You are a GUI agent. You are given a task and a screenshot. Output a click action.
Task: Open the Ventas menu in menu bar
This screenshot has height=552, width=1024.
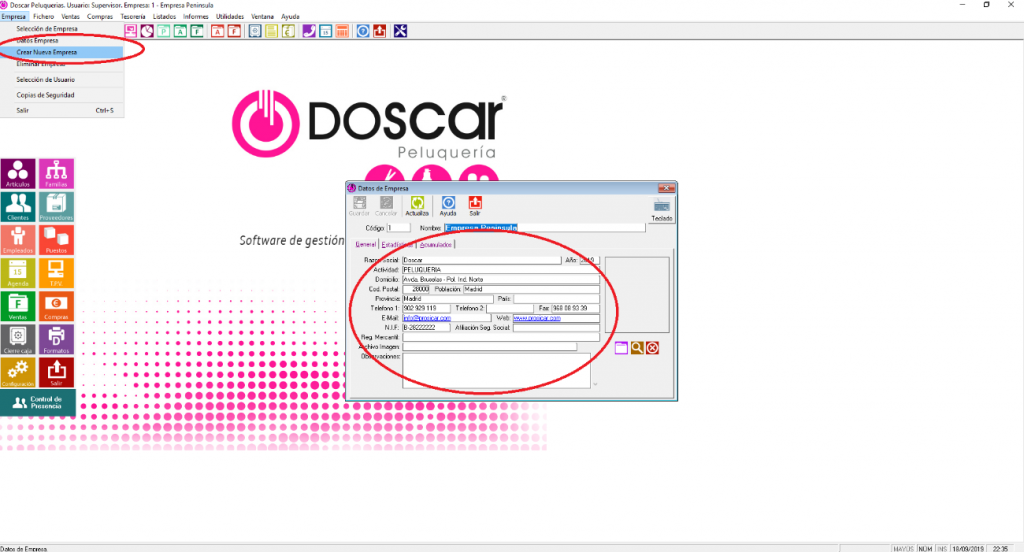point(70,16)
